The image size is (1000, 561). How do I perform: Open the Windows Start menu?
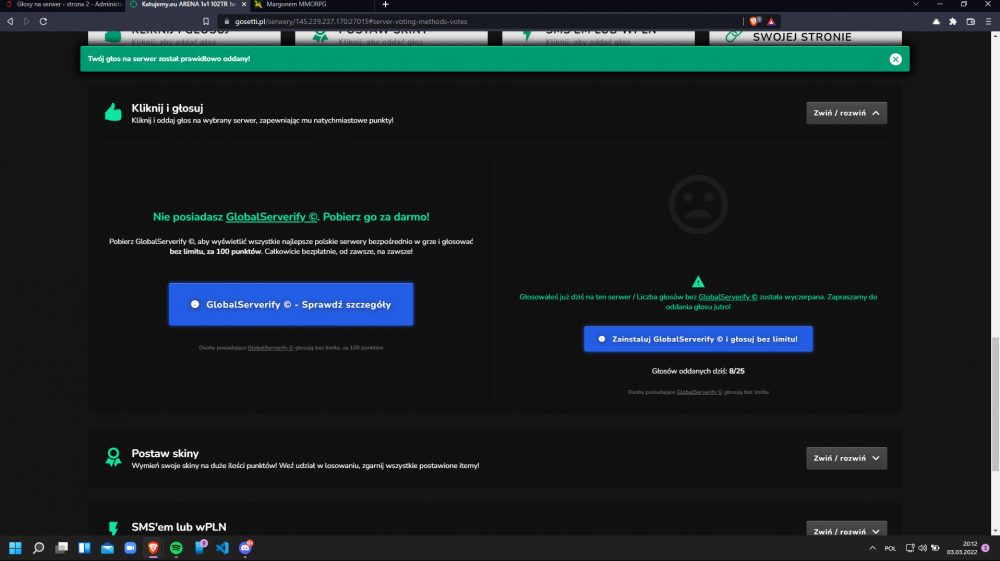pos(15,548)
